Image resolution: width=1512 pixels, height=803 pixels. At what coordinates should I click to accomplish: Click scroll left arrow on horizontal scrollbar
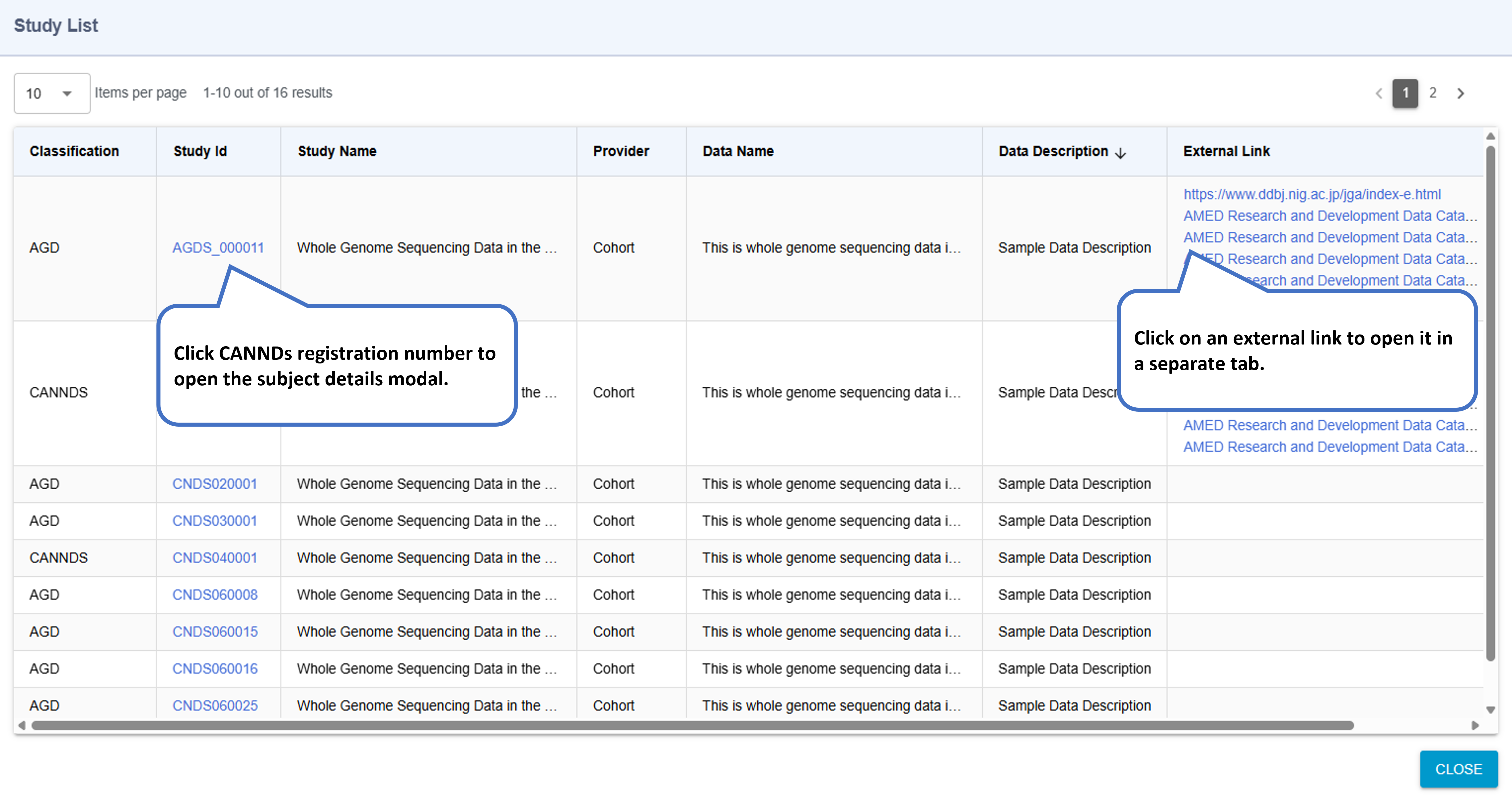[22, 725]
